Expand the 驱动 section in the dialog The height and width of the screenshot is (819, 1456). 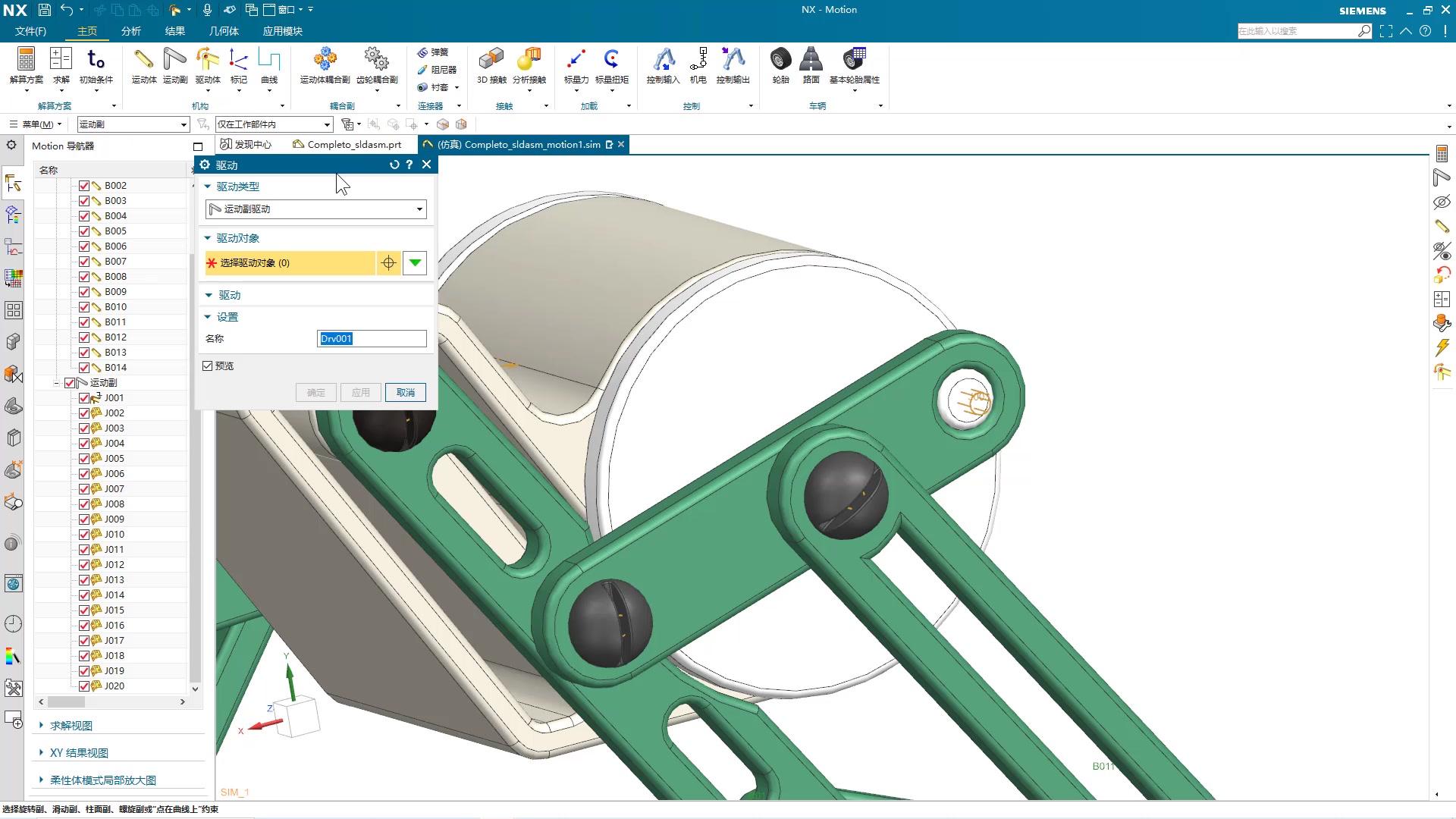tap(229, 295)
